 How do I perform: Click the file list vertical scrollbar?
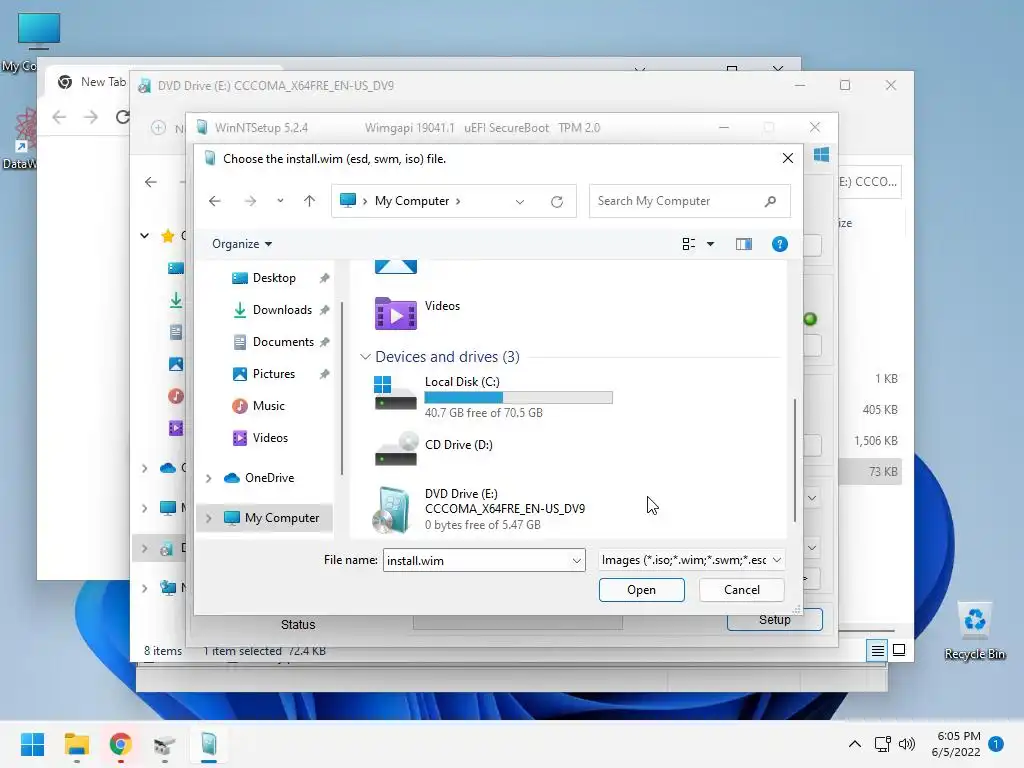pos(795,460)
